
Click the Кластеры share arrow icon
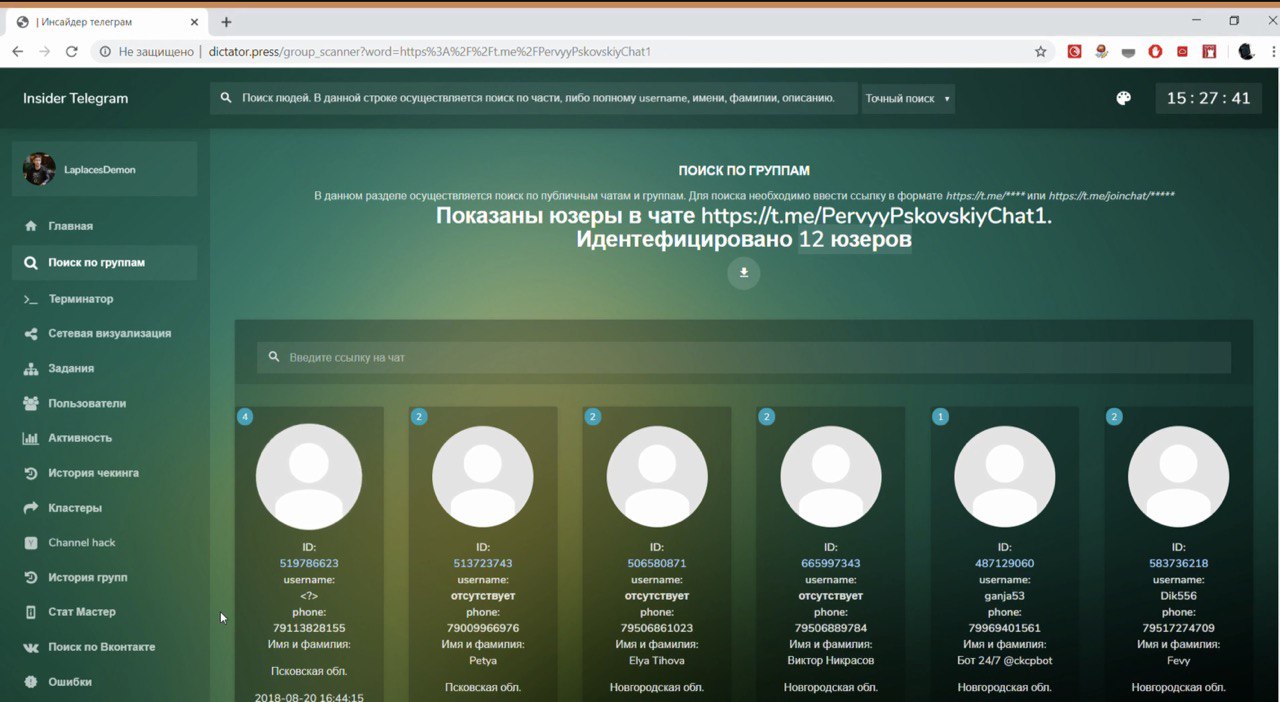click(x=30, y=508)
